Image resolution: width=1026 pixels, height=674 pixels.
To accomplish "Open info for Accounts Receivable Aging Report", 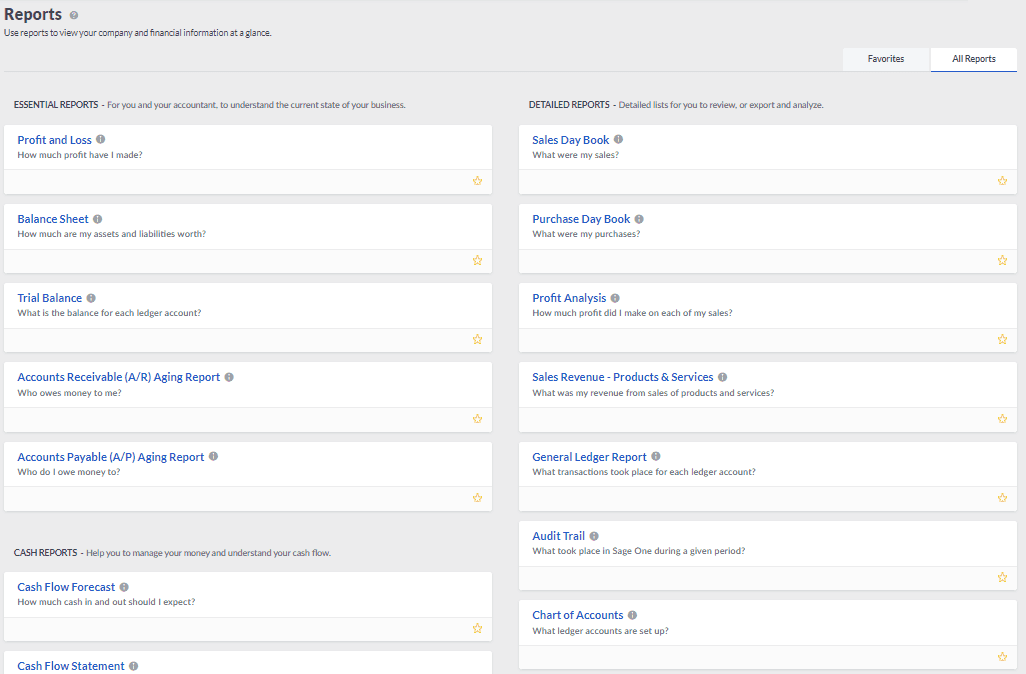I will pyautogui.click(x=229, y=376).
